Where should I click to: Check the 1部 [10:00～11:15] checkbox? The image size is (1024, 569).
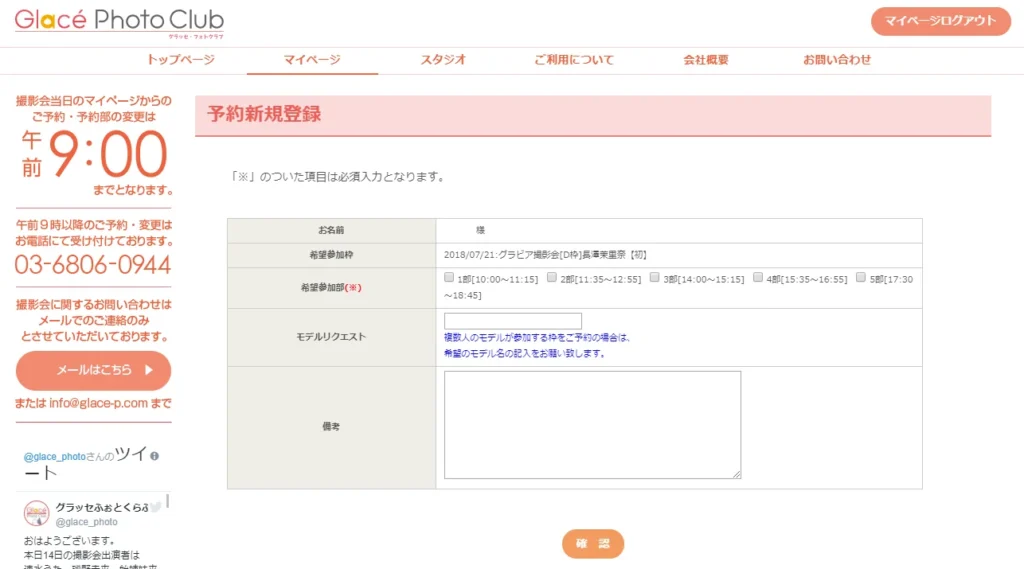[450, 278]
